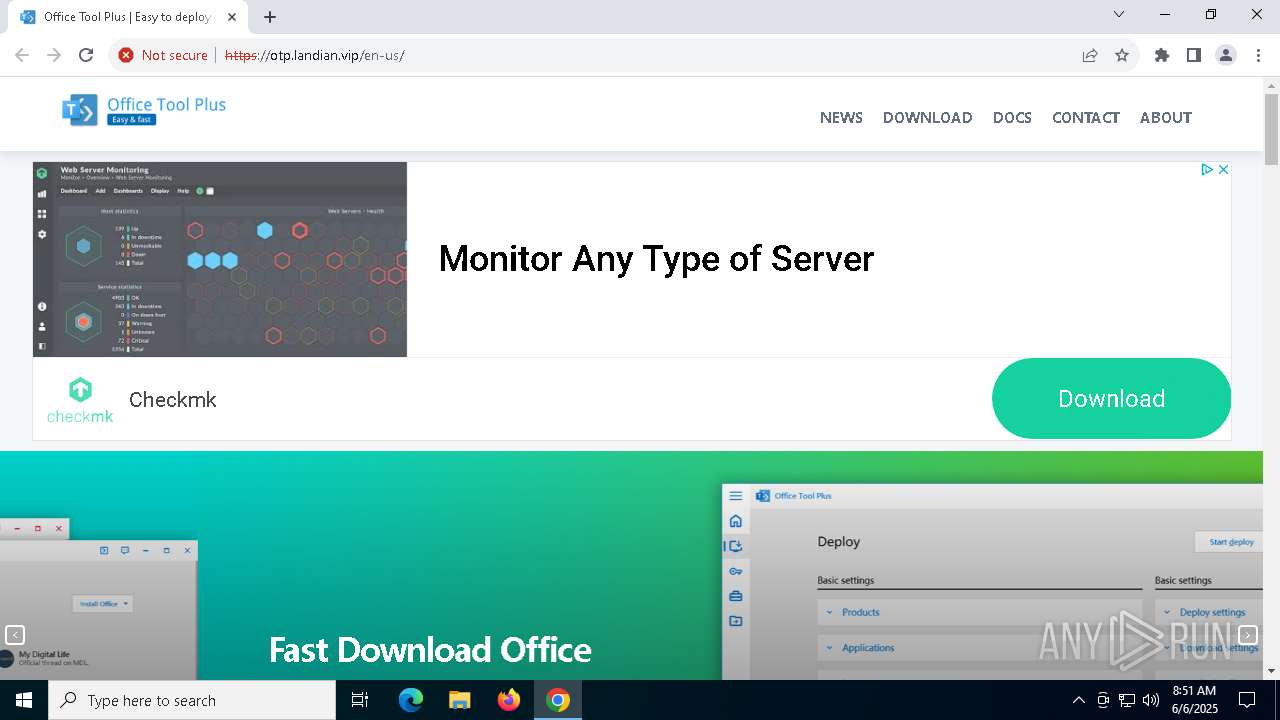1280x720 pixels.
Task: Click the hamburger menu in Office Tool Plus preview
Action: (x=736, y=496)
